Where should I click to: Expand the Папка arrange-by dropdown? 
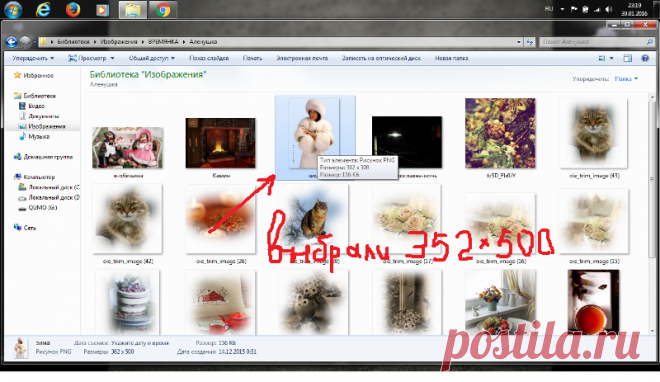(626, 79)
